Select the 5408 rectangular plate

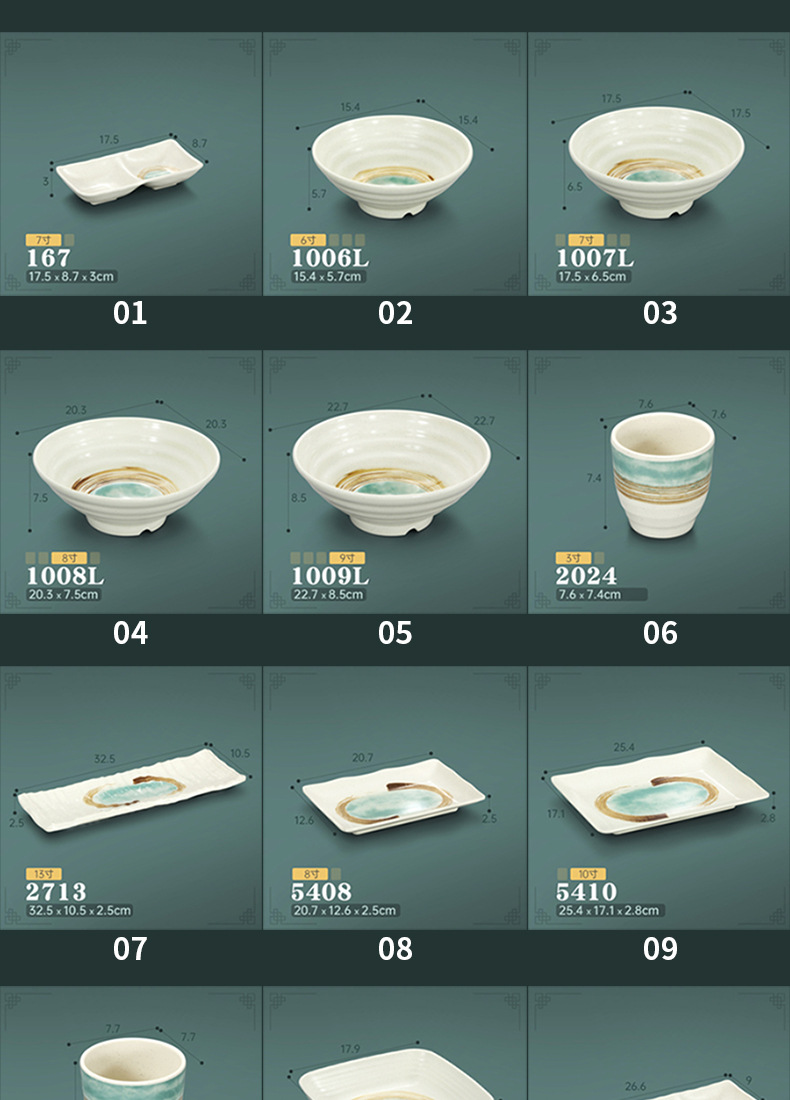coord(395,798)
